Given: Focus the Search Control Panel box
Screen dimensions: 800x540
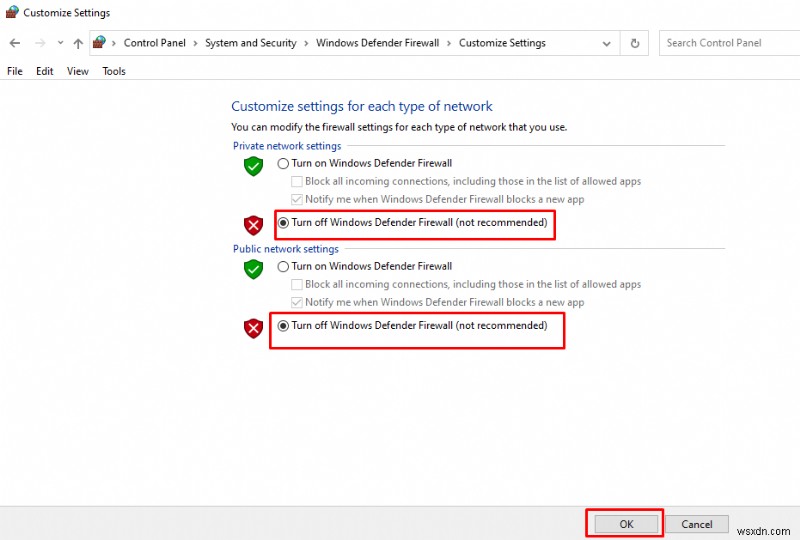Looking at the screenshot, I should pyautogui.click(x=729, y=43).
